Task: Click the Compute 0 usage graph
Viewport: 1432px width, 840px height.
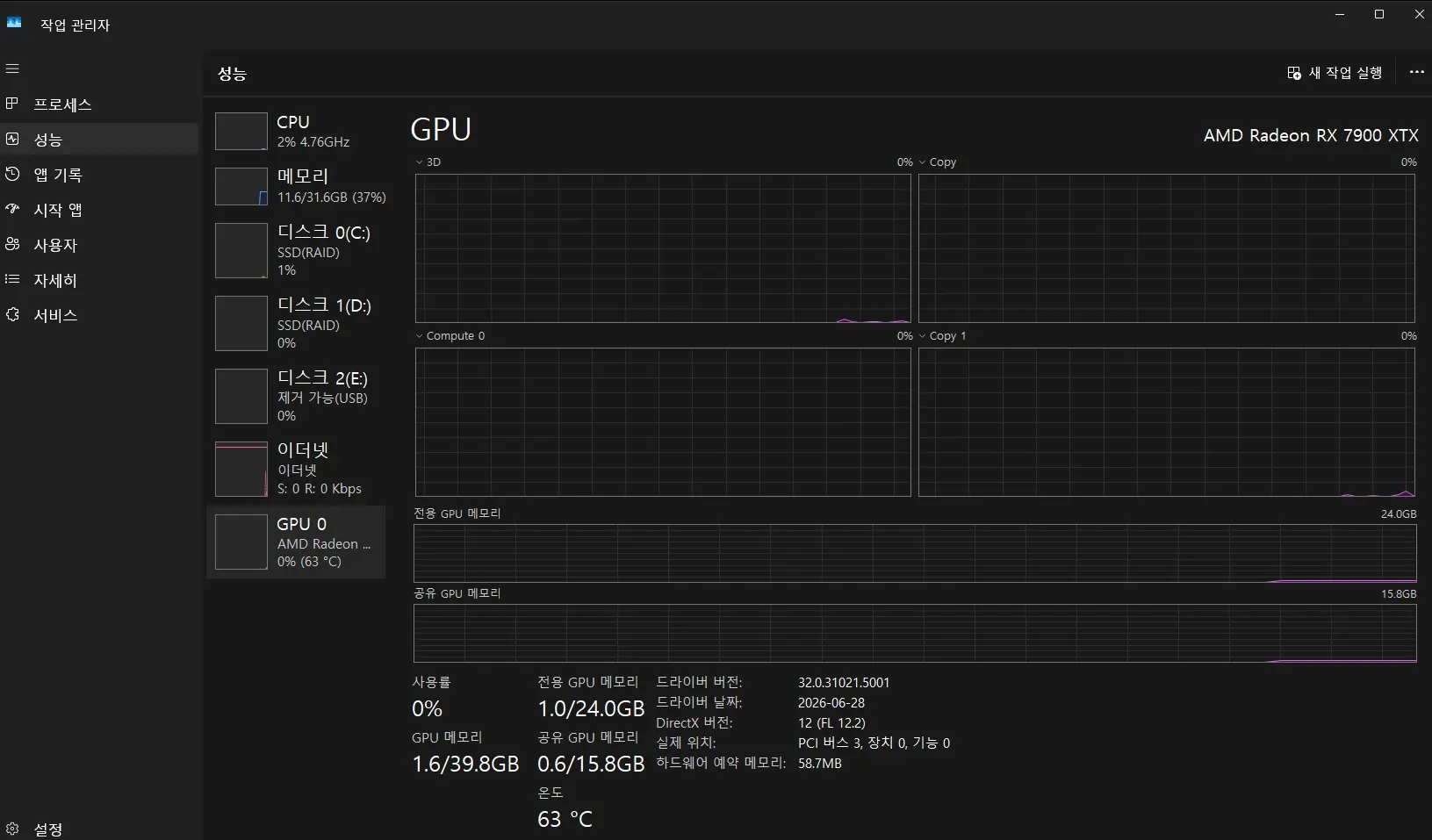Action: coord(663,422)
